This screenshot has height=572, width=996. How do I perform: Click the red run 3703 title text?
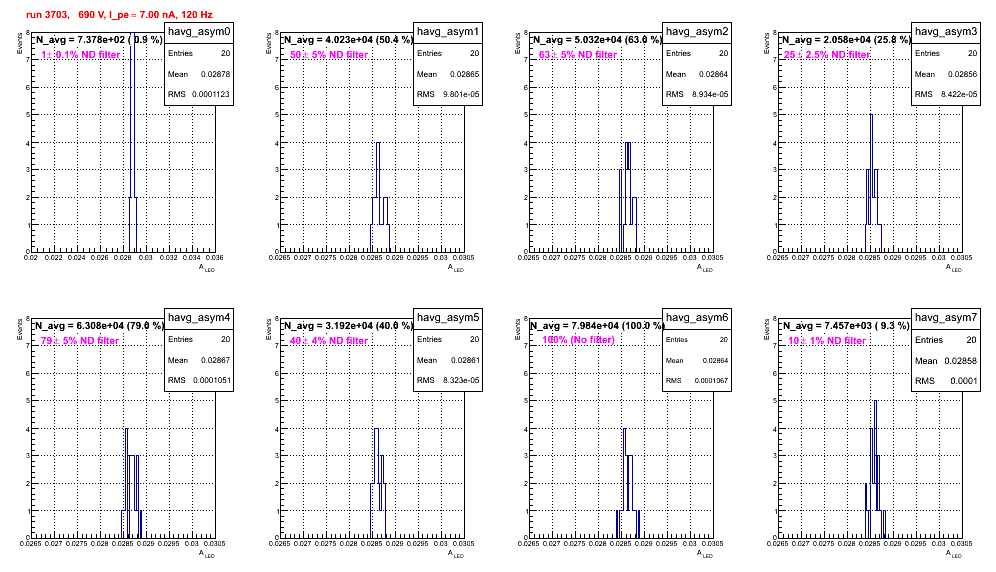pos(119,15)
